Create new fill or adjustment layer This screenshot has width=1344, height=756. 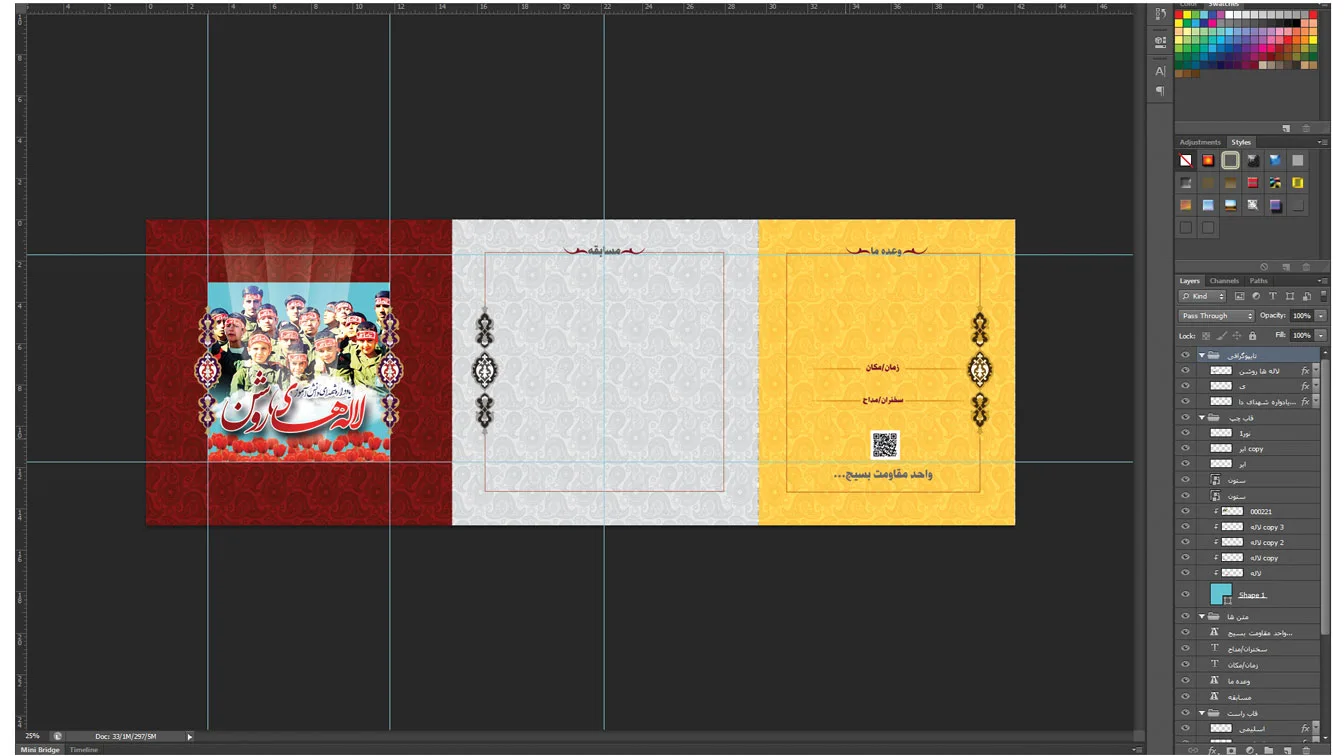(x=1250, y=750)
